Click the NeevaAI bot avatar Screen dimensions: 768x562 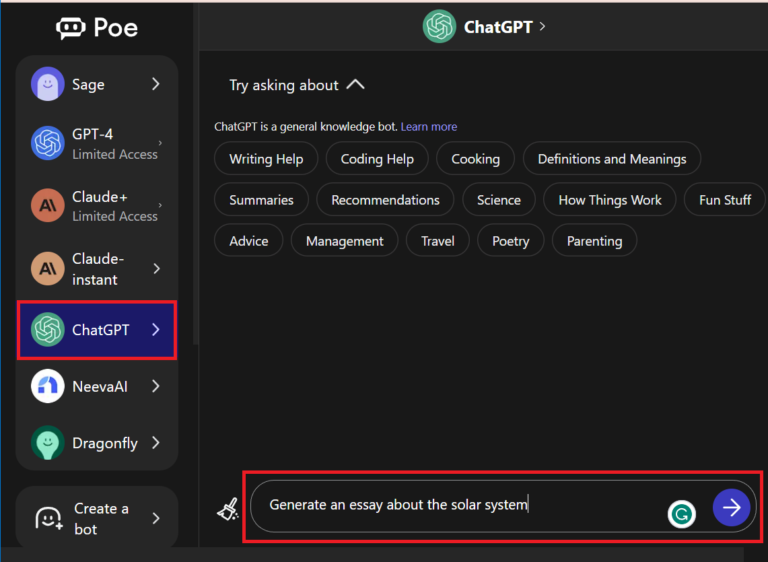(48, 386)
